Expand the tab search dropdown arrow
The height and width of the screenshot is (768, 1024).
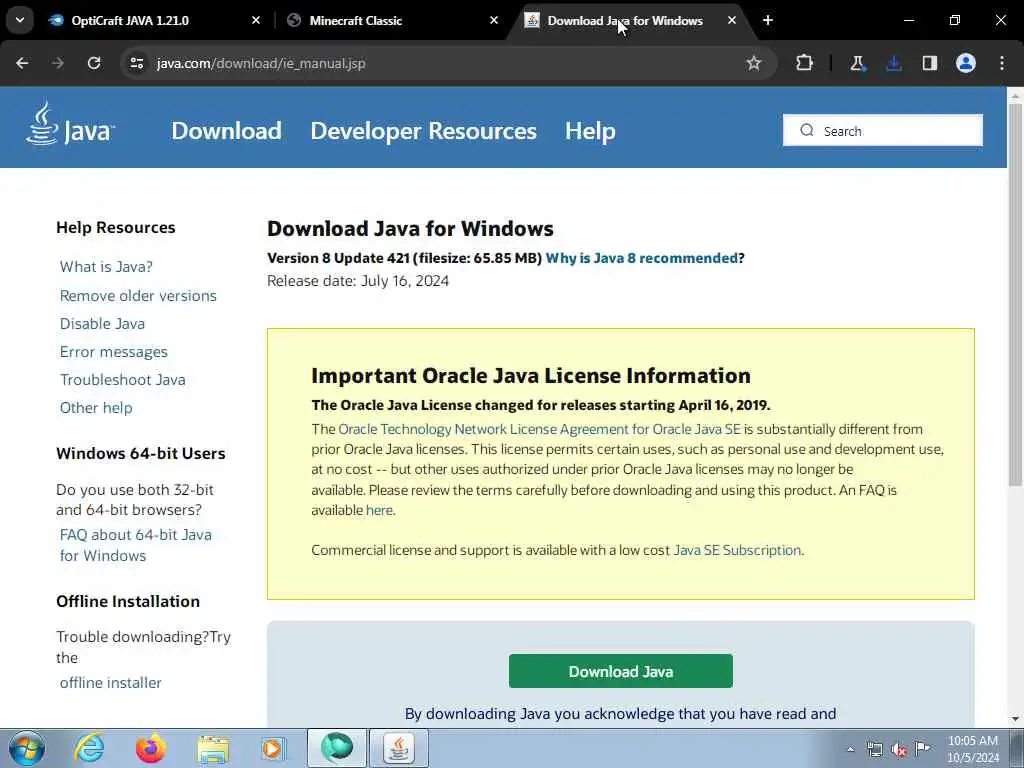[x=20, y=20]
